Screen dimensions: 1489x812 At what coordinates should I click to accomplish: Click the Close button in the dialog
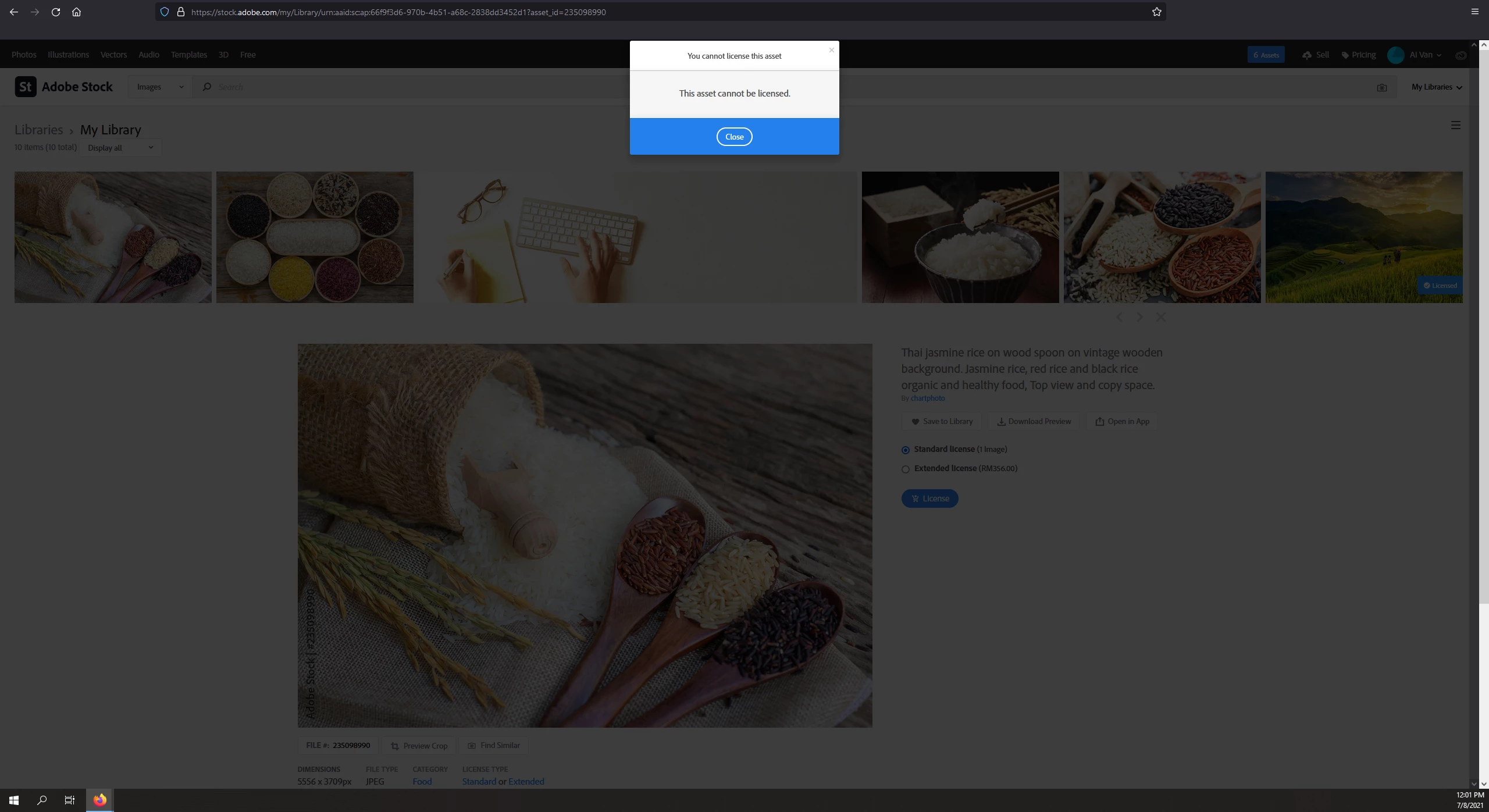tap(734, 137)
